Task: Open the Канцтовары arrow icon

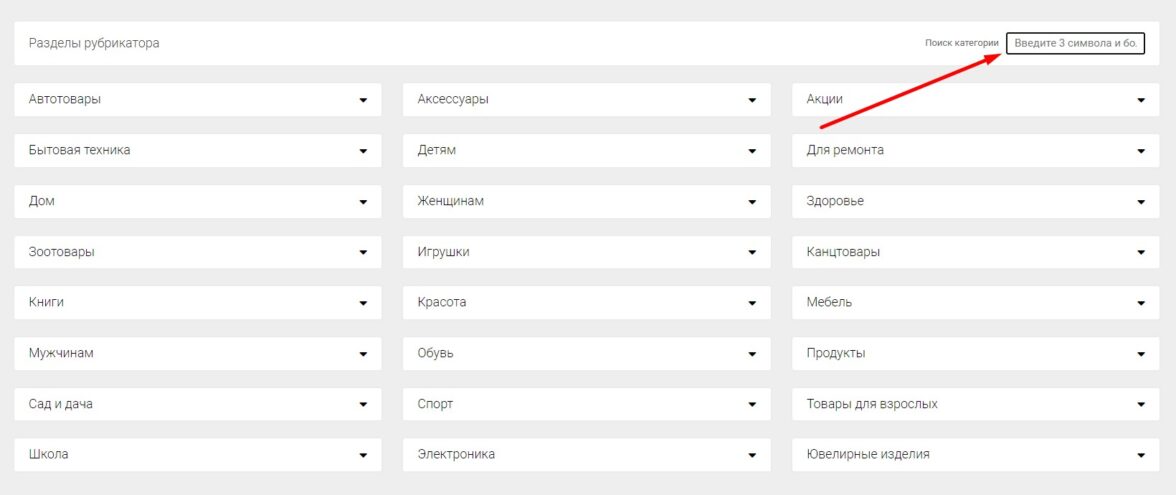Action: [1141, 253]
